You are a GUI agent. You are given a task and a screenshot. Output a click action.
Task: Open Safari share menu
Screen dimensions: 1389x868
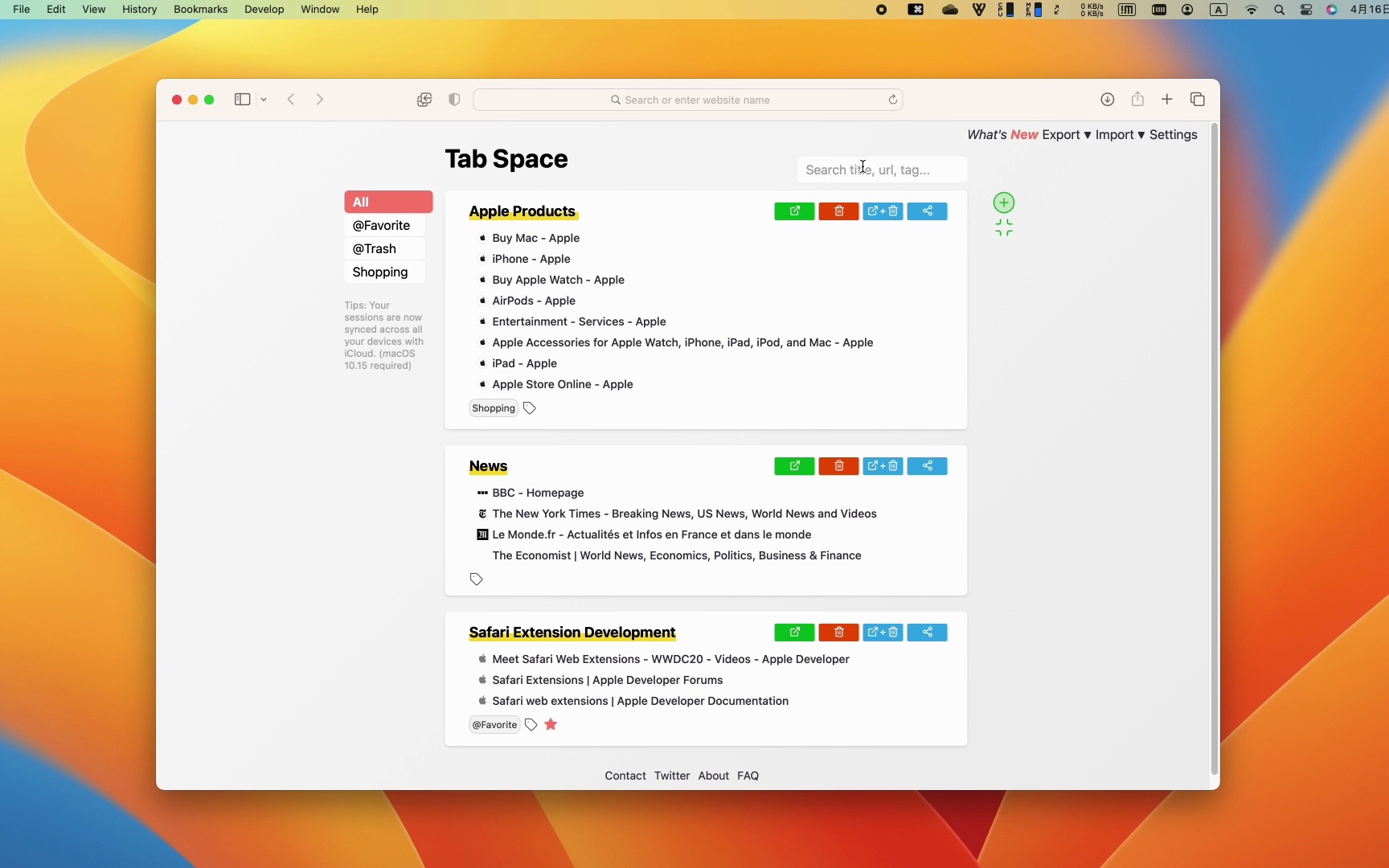pos(1137,99)
